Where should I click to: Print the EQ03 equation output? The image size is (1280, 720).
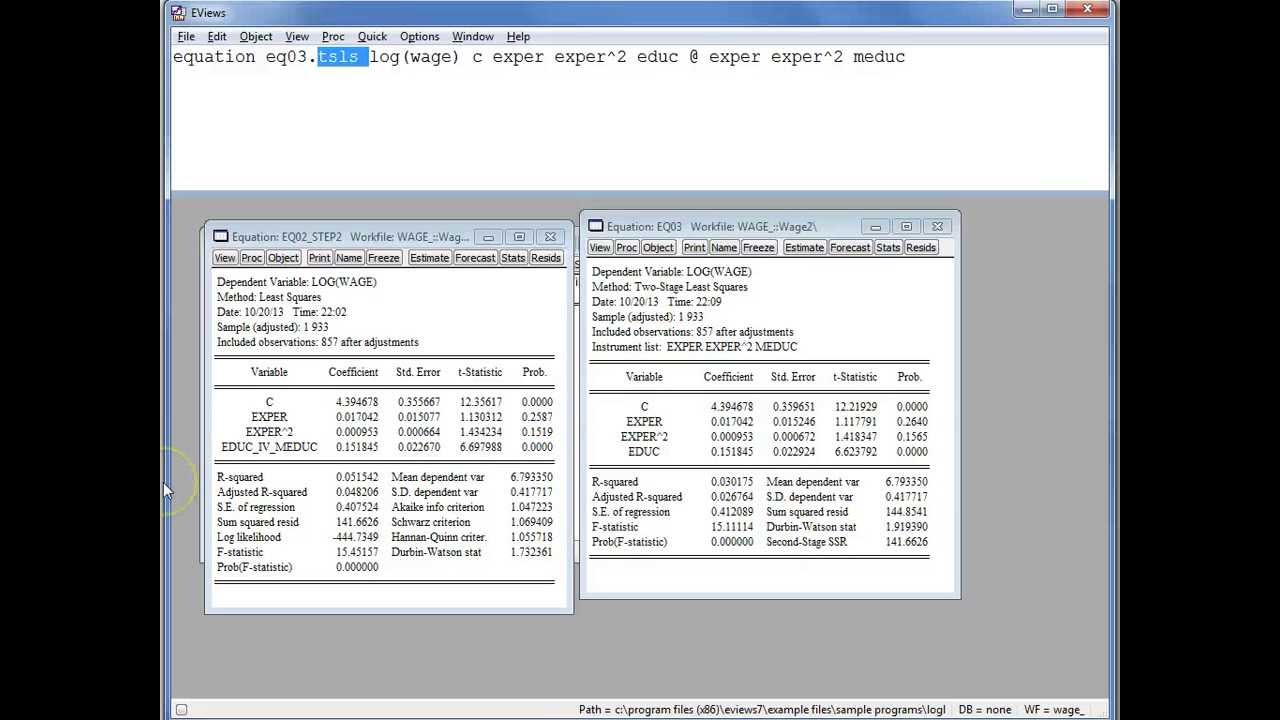click(694, 248)
